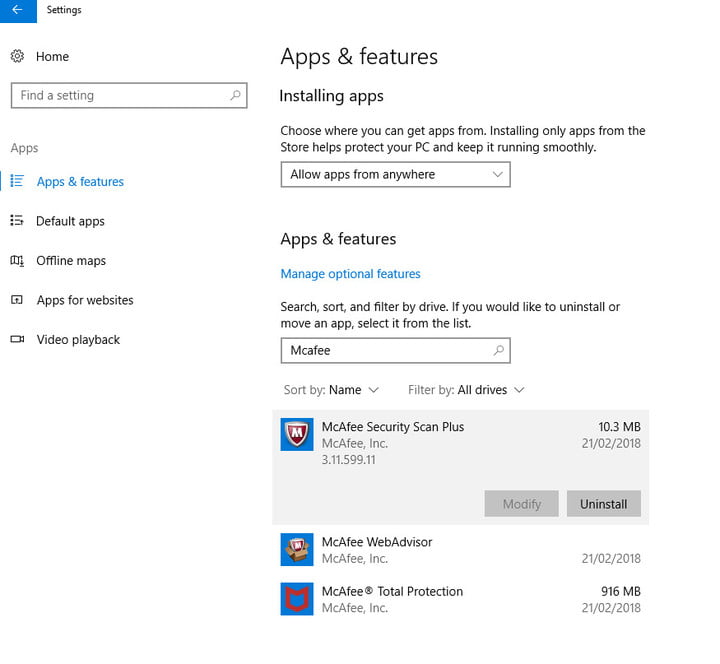Open the Allow apps from anywhere dropdown
This screenshot has width=720, height=664.
[x=395, y=174]
